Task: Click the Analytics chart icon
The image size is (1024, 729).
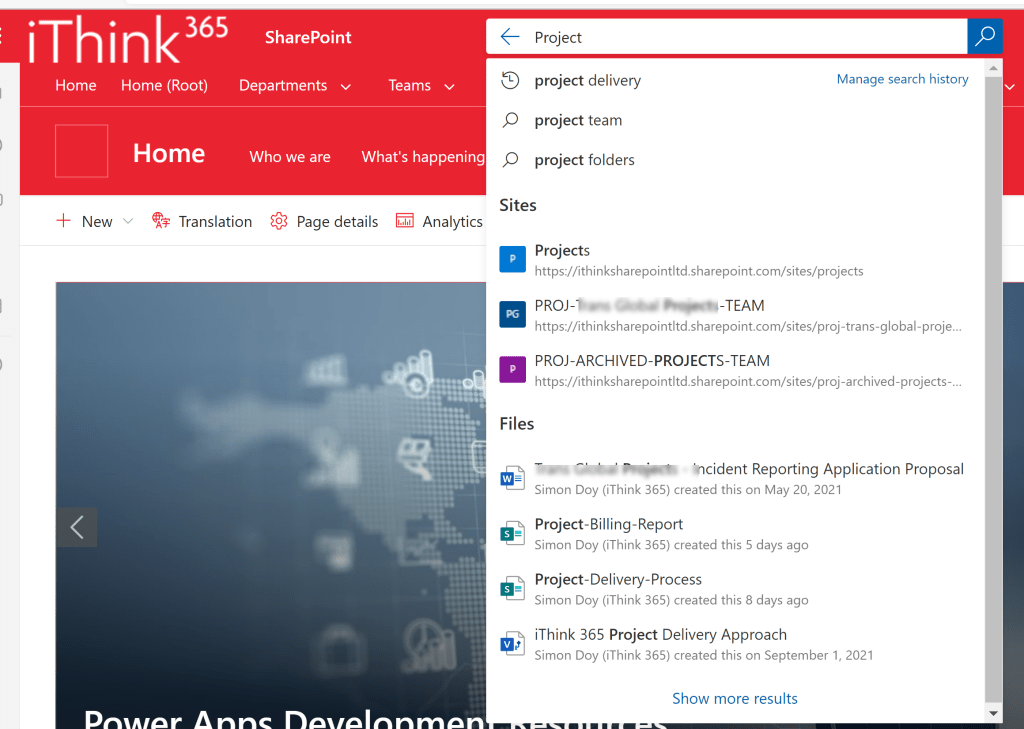Action: coord(405,221)
